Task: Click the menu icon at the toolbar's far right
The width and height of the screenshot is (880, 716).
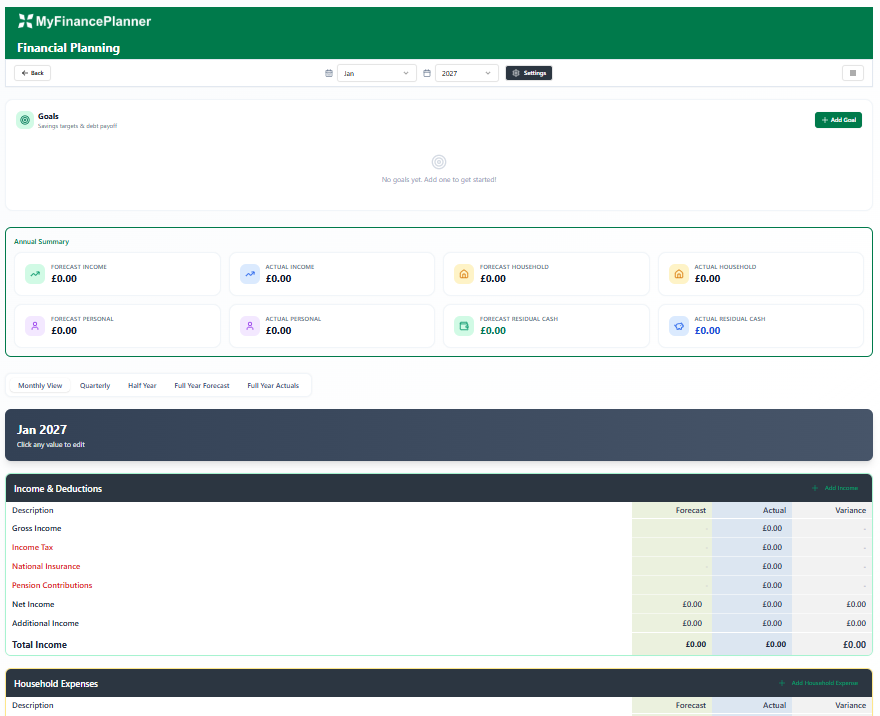Action: point(852,73)
